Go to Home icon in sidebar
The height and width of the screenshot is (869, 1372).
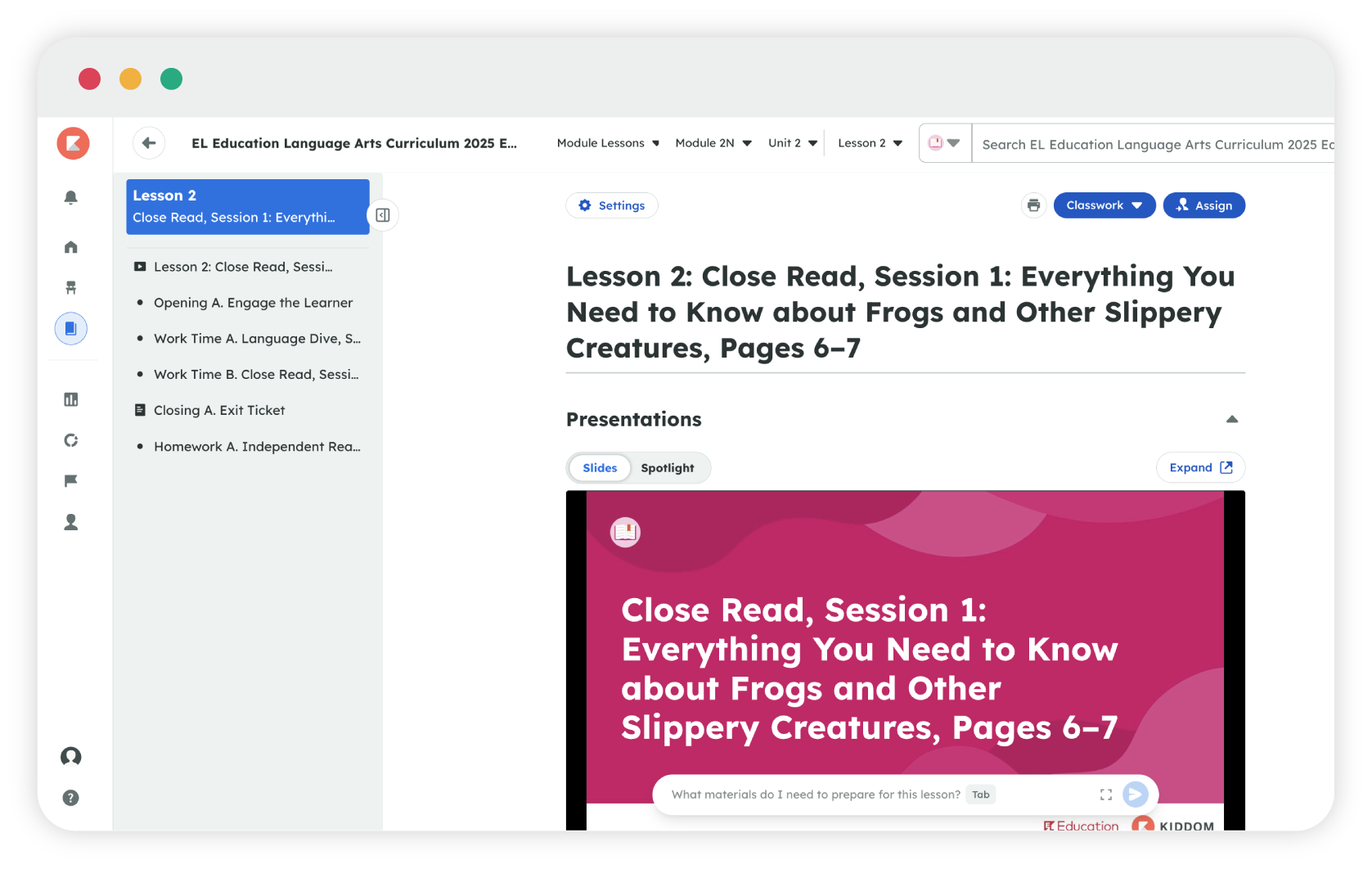(71, 247)
